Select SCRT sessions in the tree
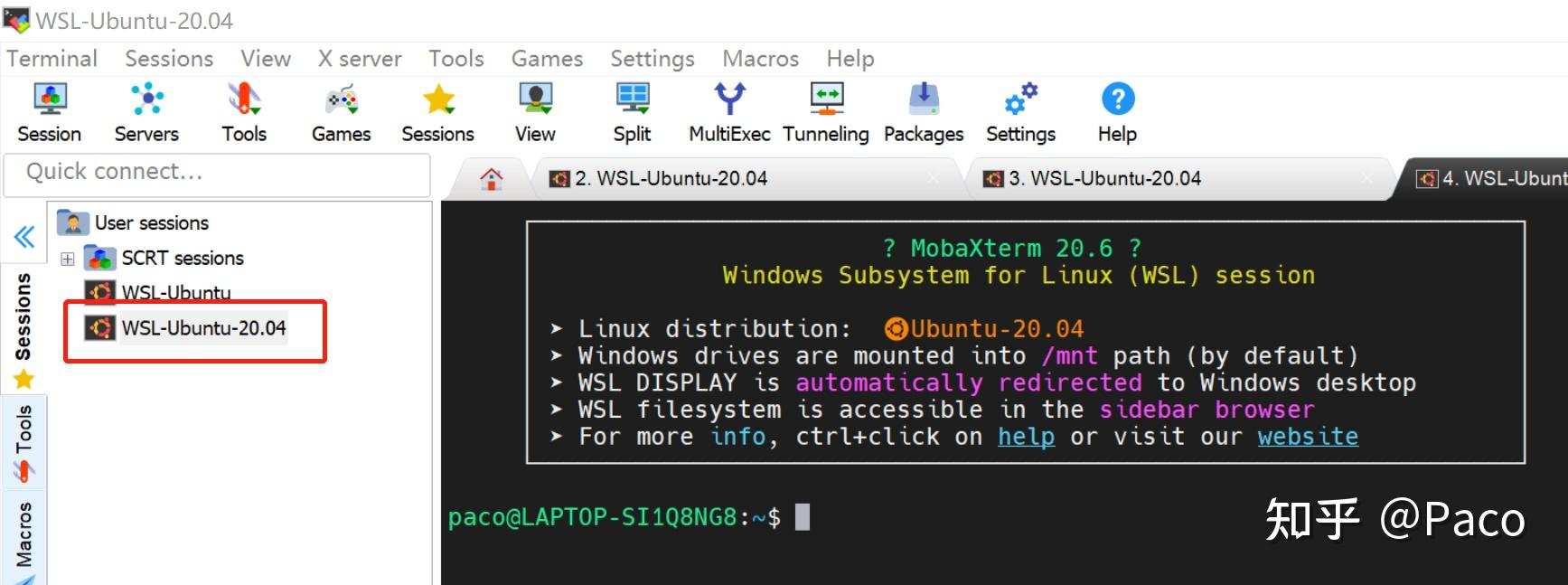Screen dimensions: 1568x585 [x=183, y=258]
